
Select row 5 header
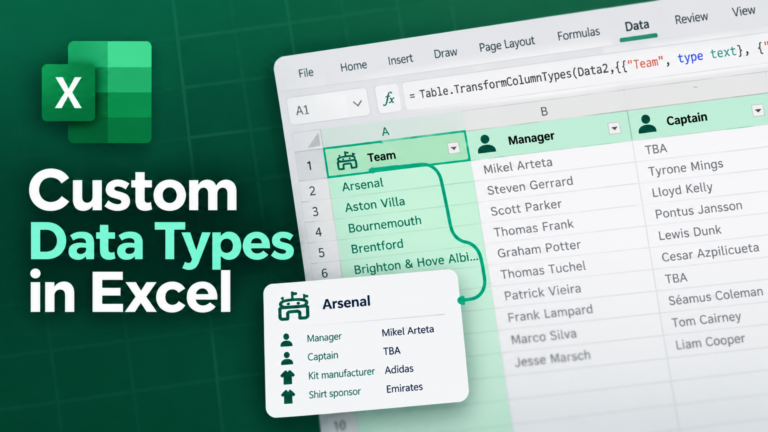click(x=321, y=252)
